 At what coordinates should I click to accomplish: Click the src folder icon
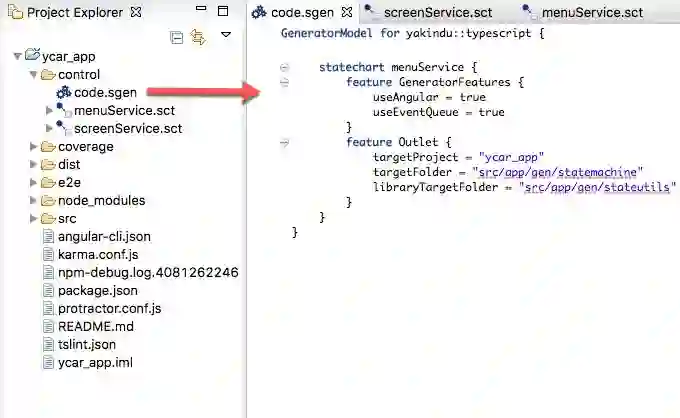(x=48, y=219)
